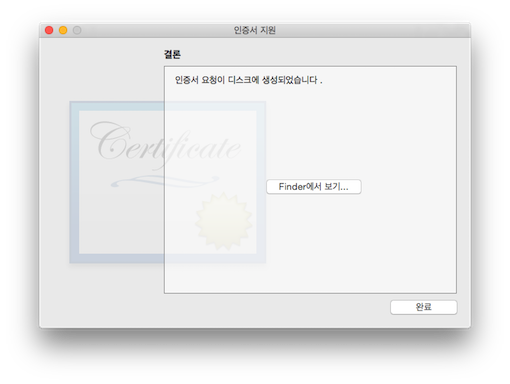Click the gold seal on the certificate image
The height and width of the screenshot is (384, 510).
pos(223,221)
